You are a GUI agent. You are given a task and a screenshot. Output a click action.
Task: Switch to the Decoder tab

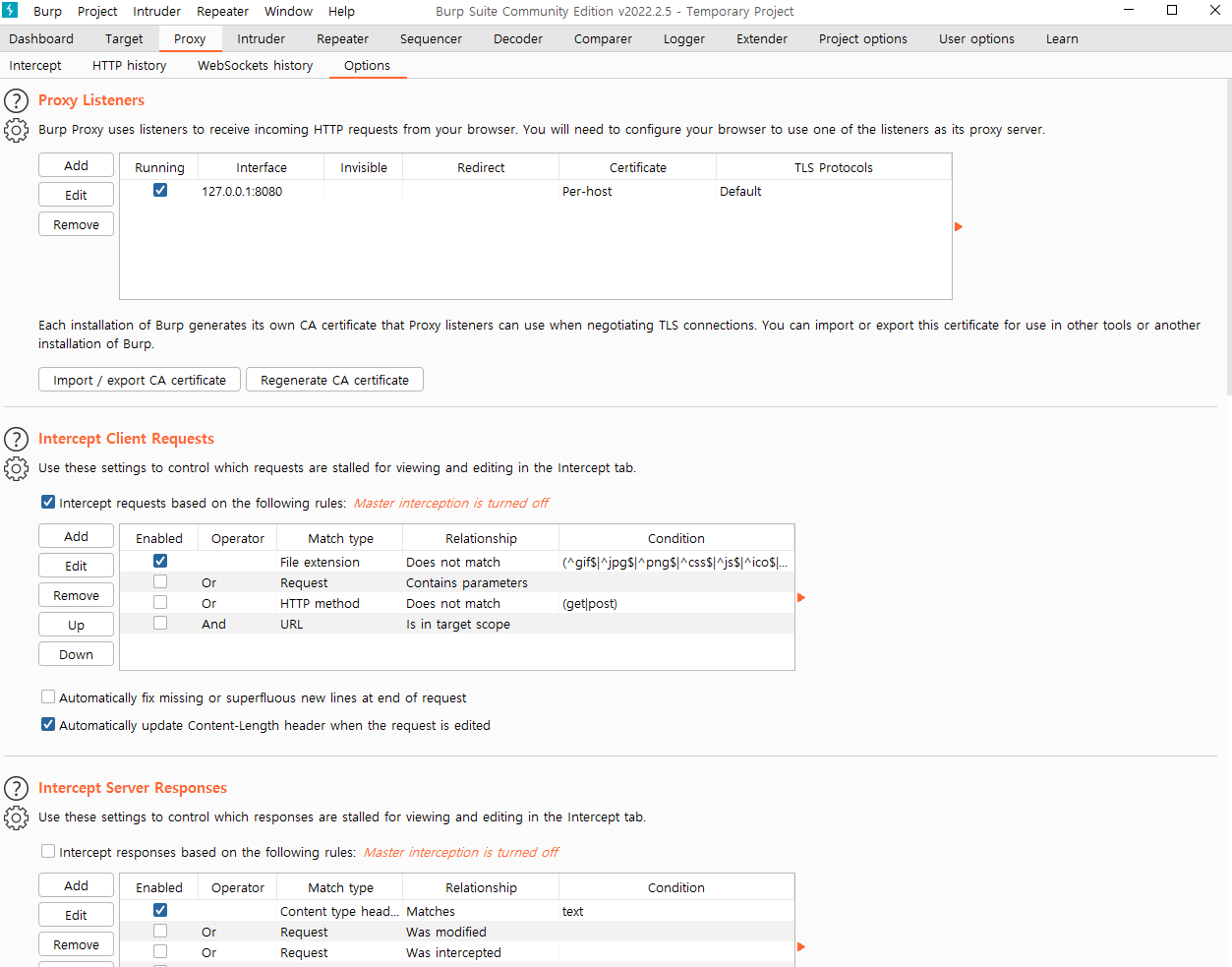518,39
